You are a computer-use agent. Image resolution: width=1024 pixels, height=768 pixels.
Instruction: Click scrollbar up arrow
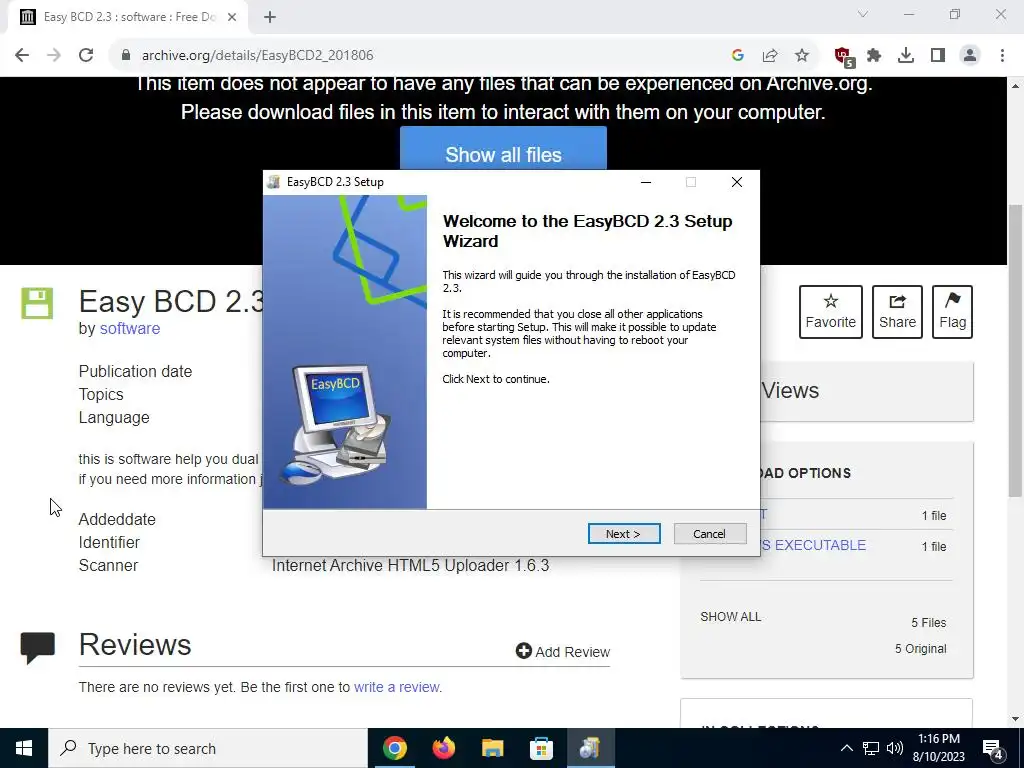(x=1016, y=86)
